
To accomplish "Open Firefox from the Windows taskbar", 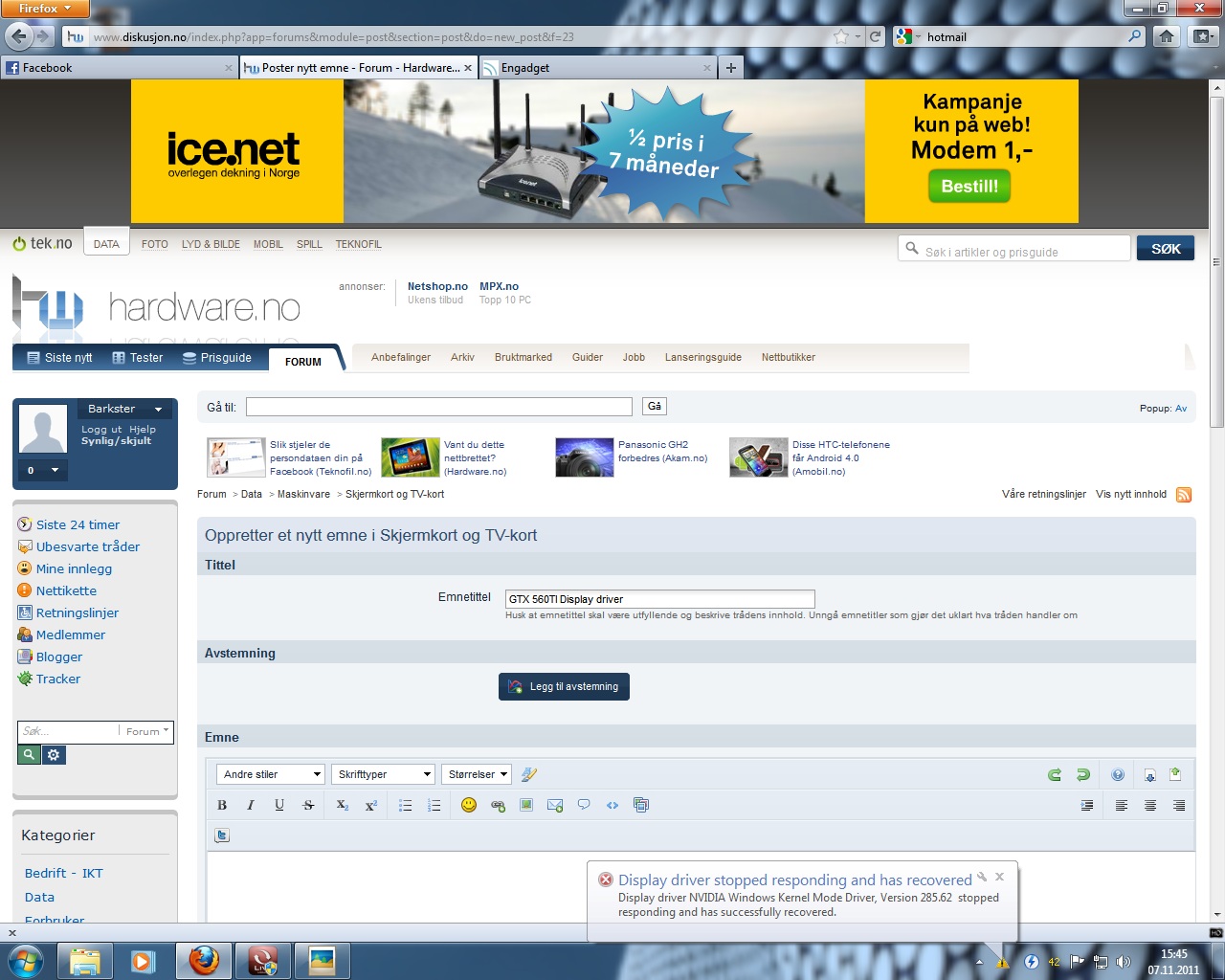I will [204, 960].
